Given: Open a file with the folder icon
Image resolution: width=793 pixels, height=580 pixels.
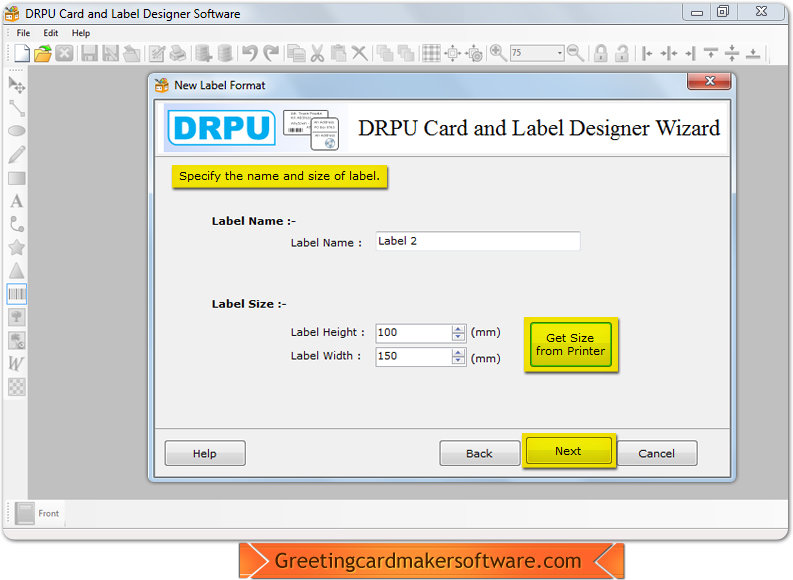Looking at the screenshot, I should click(x=43, y=53).
